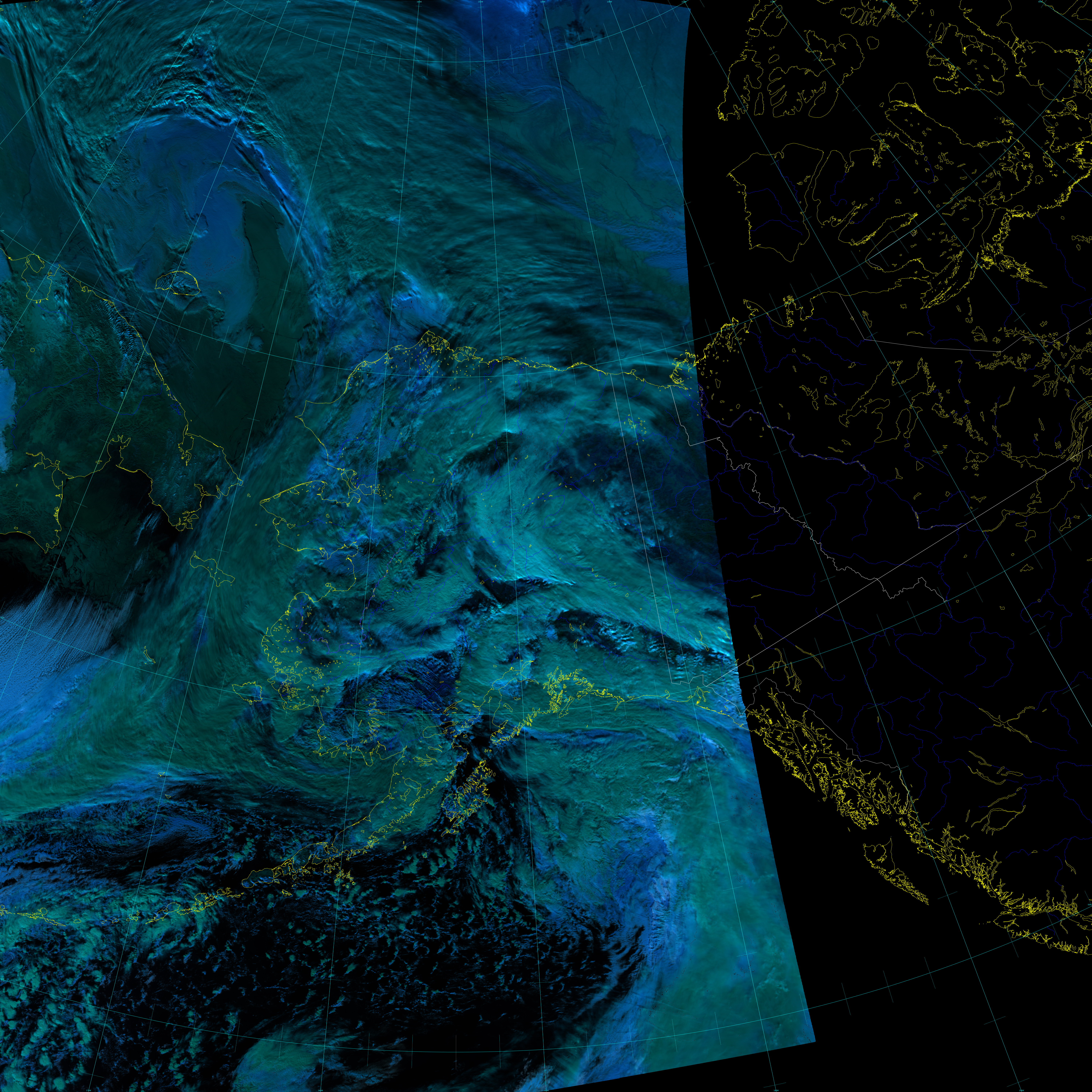Image resolution: width=1092 pixels, height=1092 pixels.
Task: Select the 120W longitude label
Action: click(x=684, y=2)
